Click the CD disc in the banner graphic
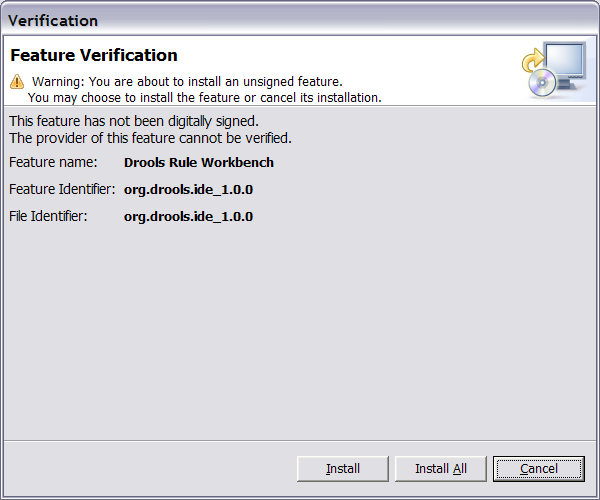600x500 pixels. [x=542, y=85]
